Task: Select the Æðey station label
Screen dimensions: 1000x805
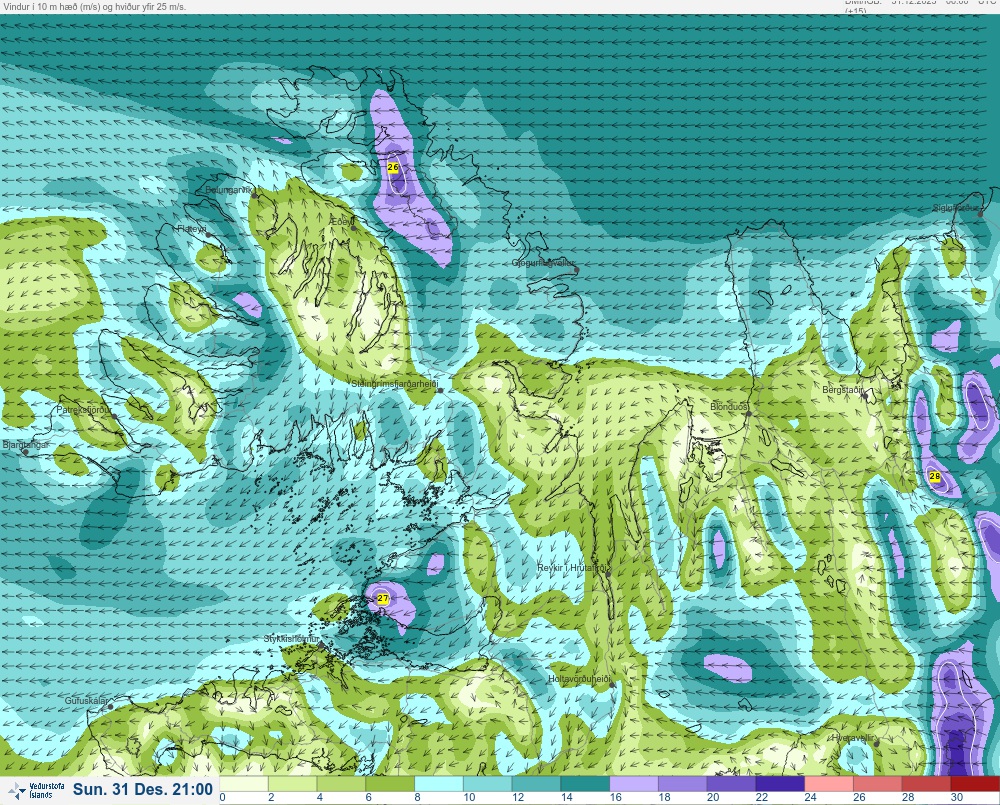Action: [342, 221]
